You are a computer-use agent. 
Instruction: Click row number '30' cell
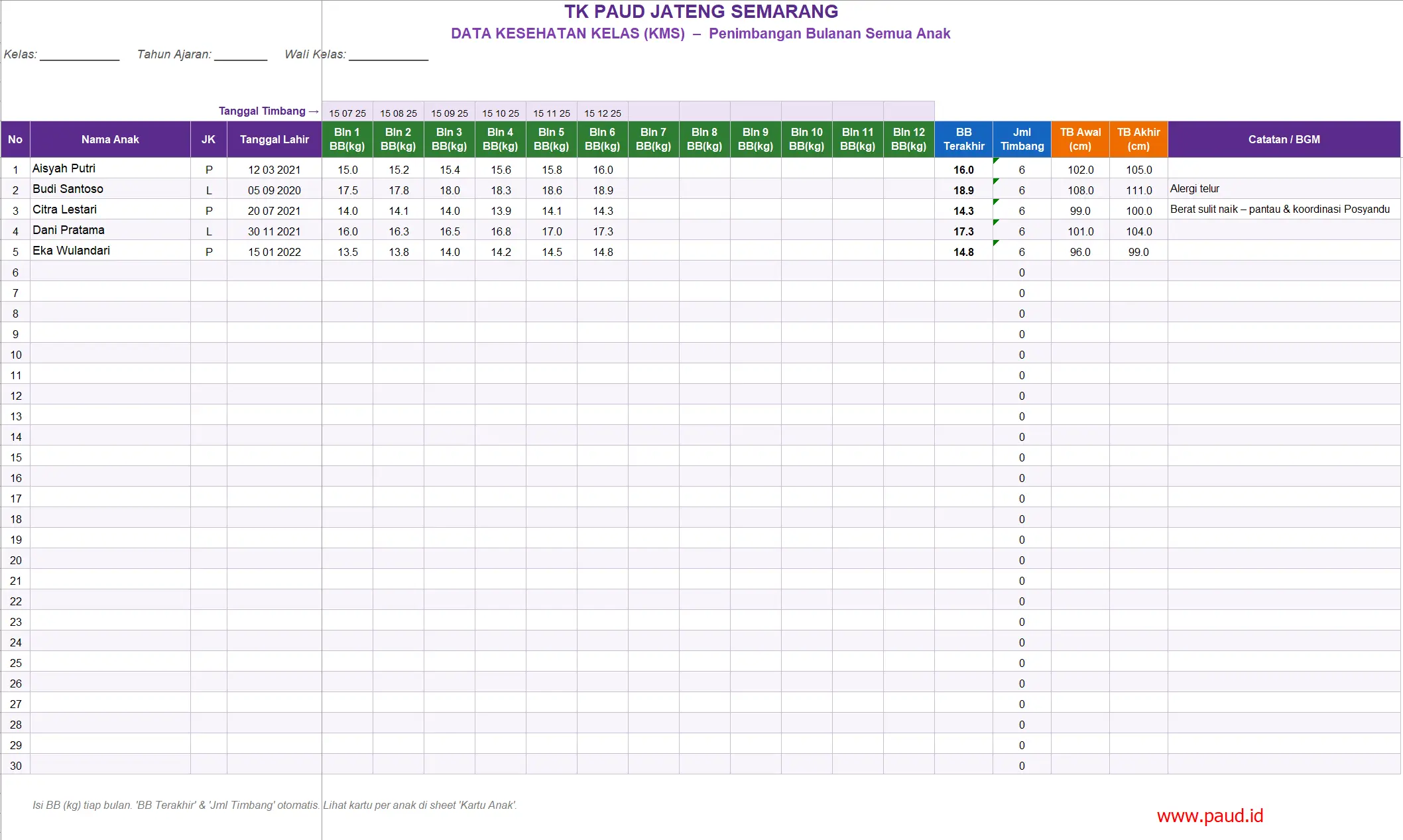pos(15,765)
